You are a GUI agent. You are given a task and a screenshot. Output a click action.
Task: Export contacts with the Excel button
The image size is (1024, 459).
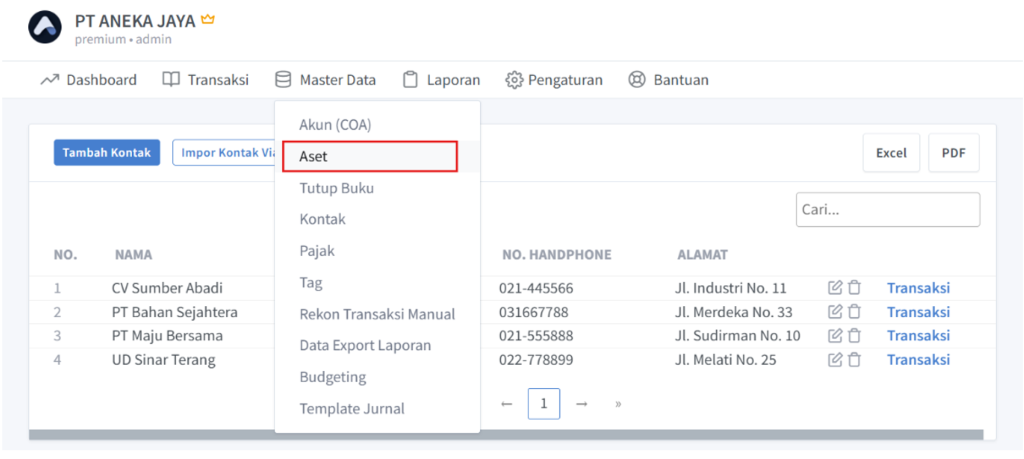(891, 153)
